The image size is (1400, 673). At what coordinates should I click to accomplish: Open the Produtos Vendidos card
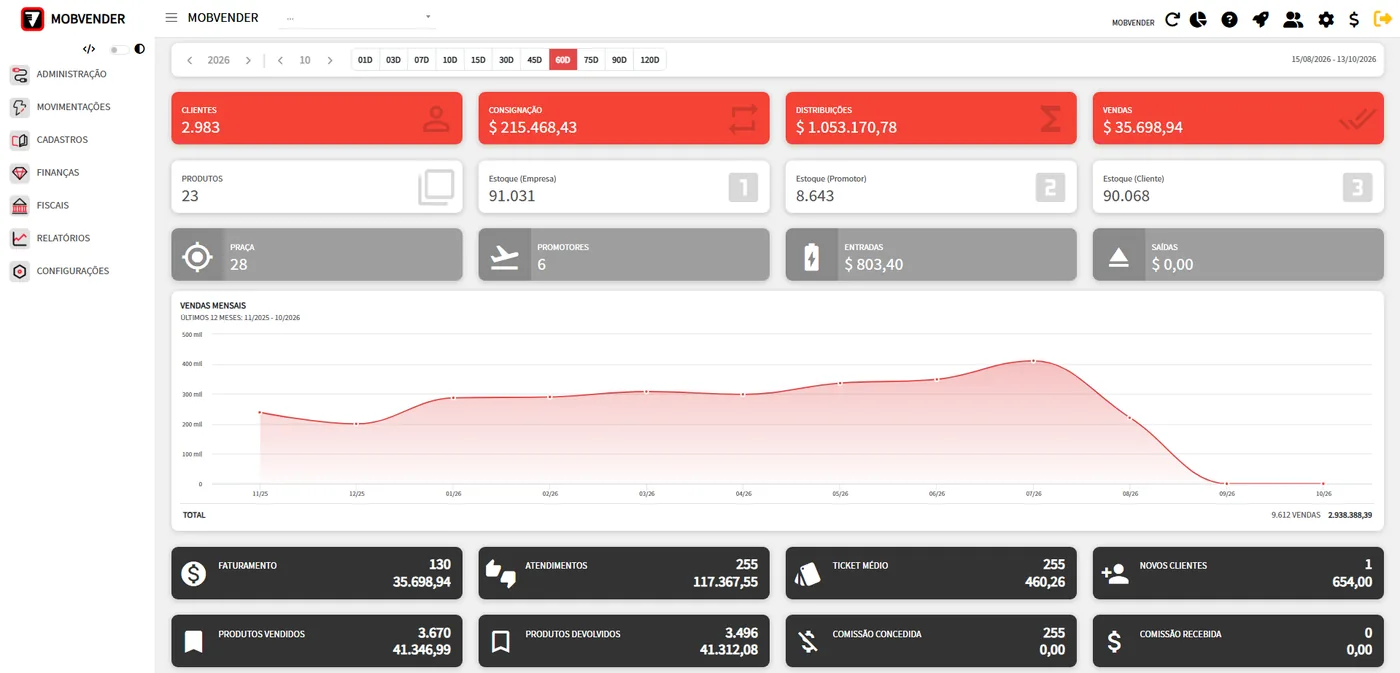[x=317, y=641]
